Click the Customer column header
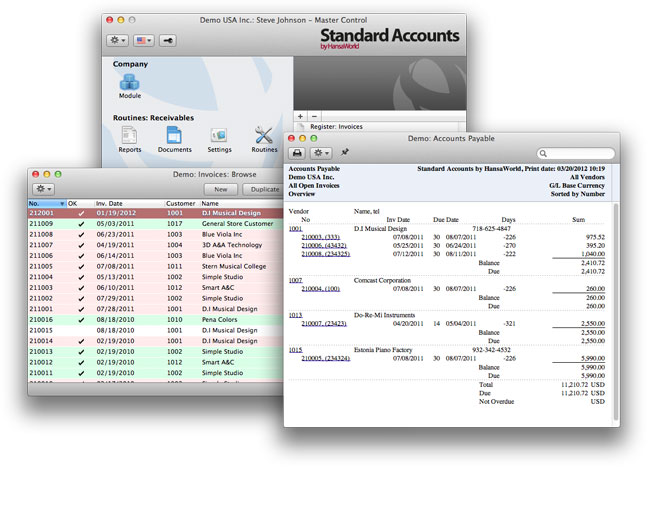The image size is (650, 505). 182,204
